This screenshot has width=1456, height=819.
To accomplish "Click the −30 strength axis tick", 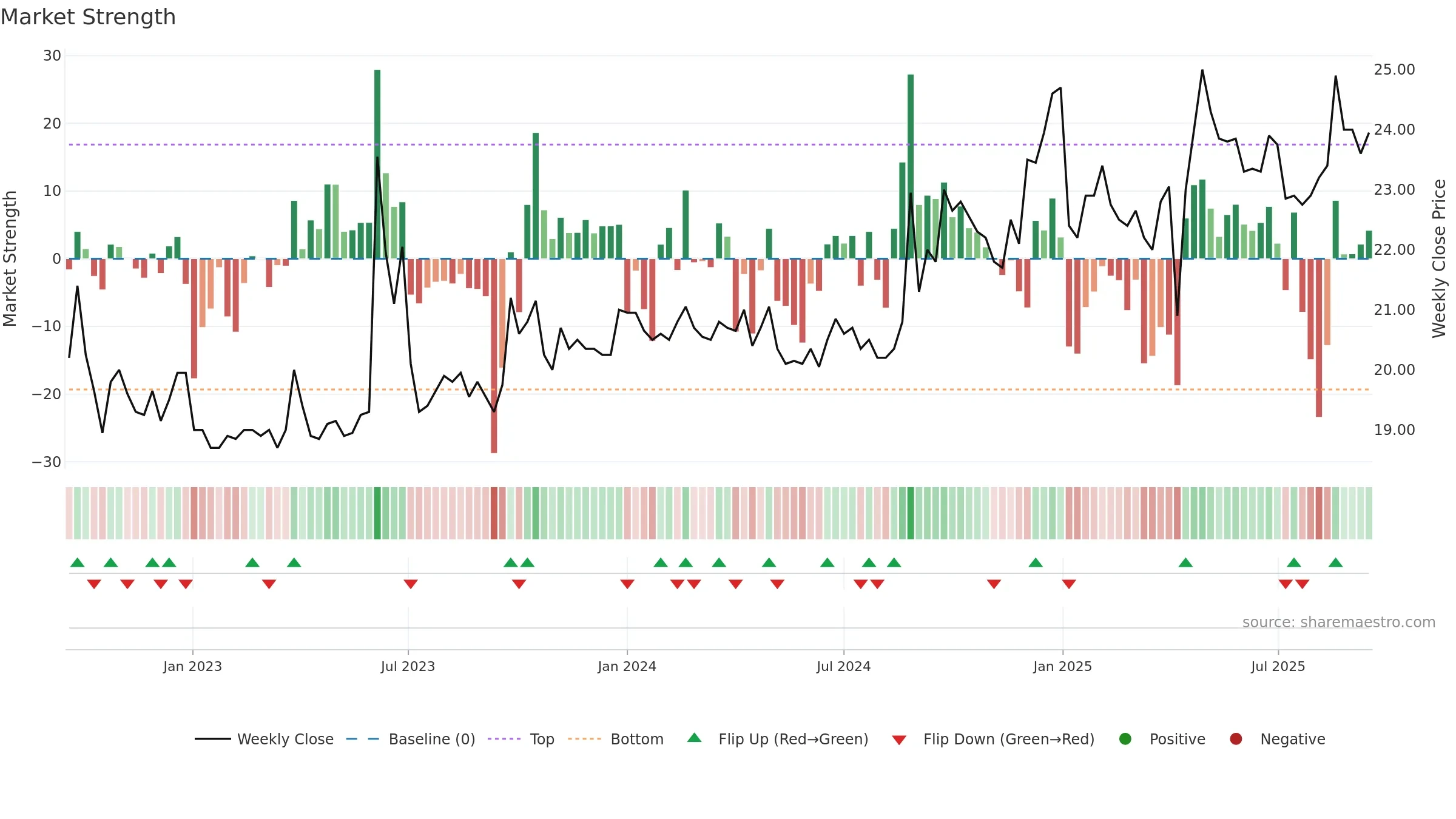I will click(x=47, y=462).
